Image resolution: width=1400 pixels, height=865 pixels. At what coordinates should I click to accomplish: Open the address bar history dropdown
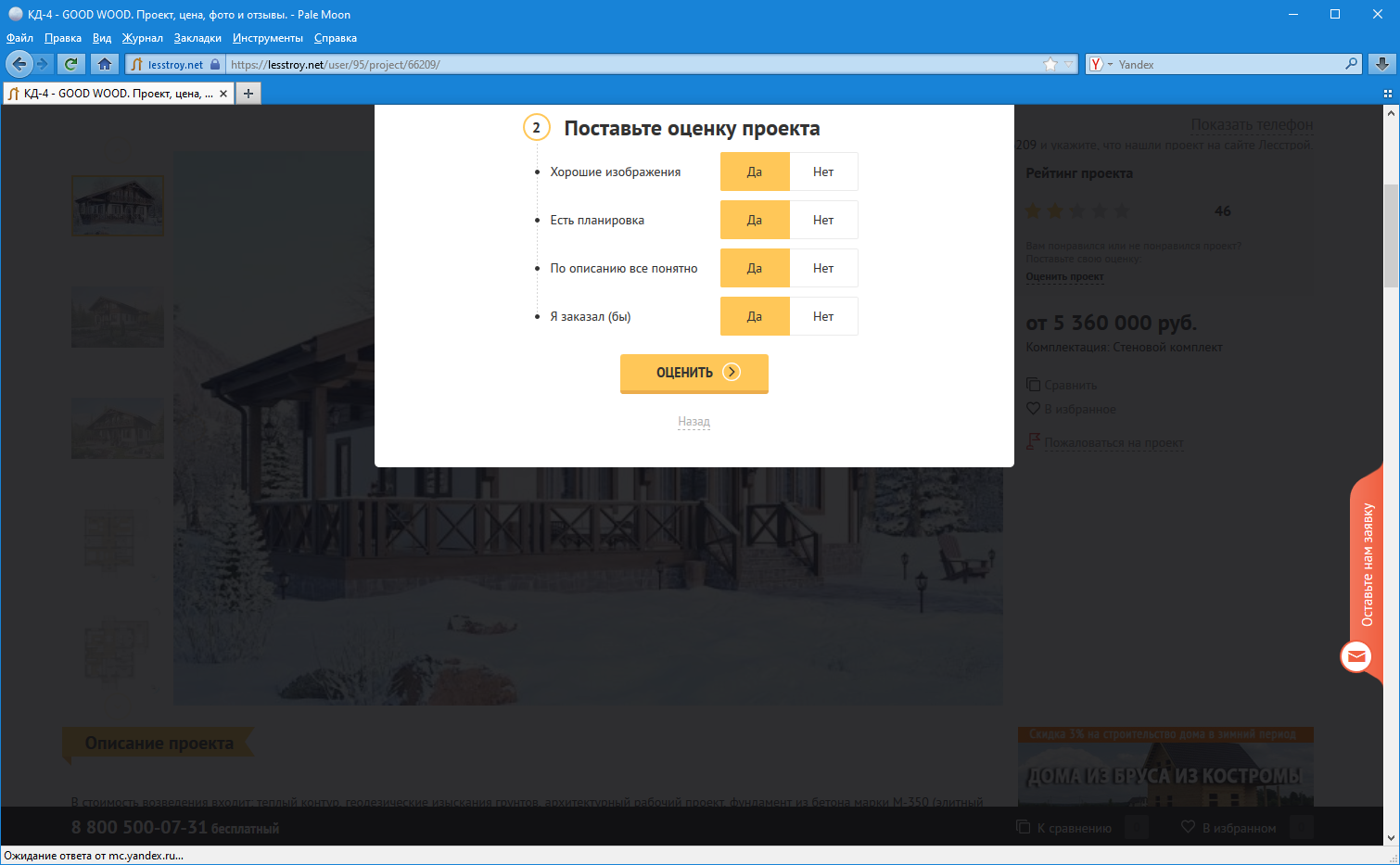pyautogui.click(x=1068, y=64)
